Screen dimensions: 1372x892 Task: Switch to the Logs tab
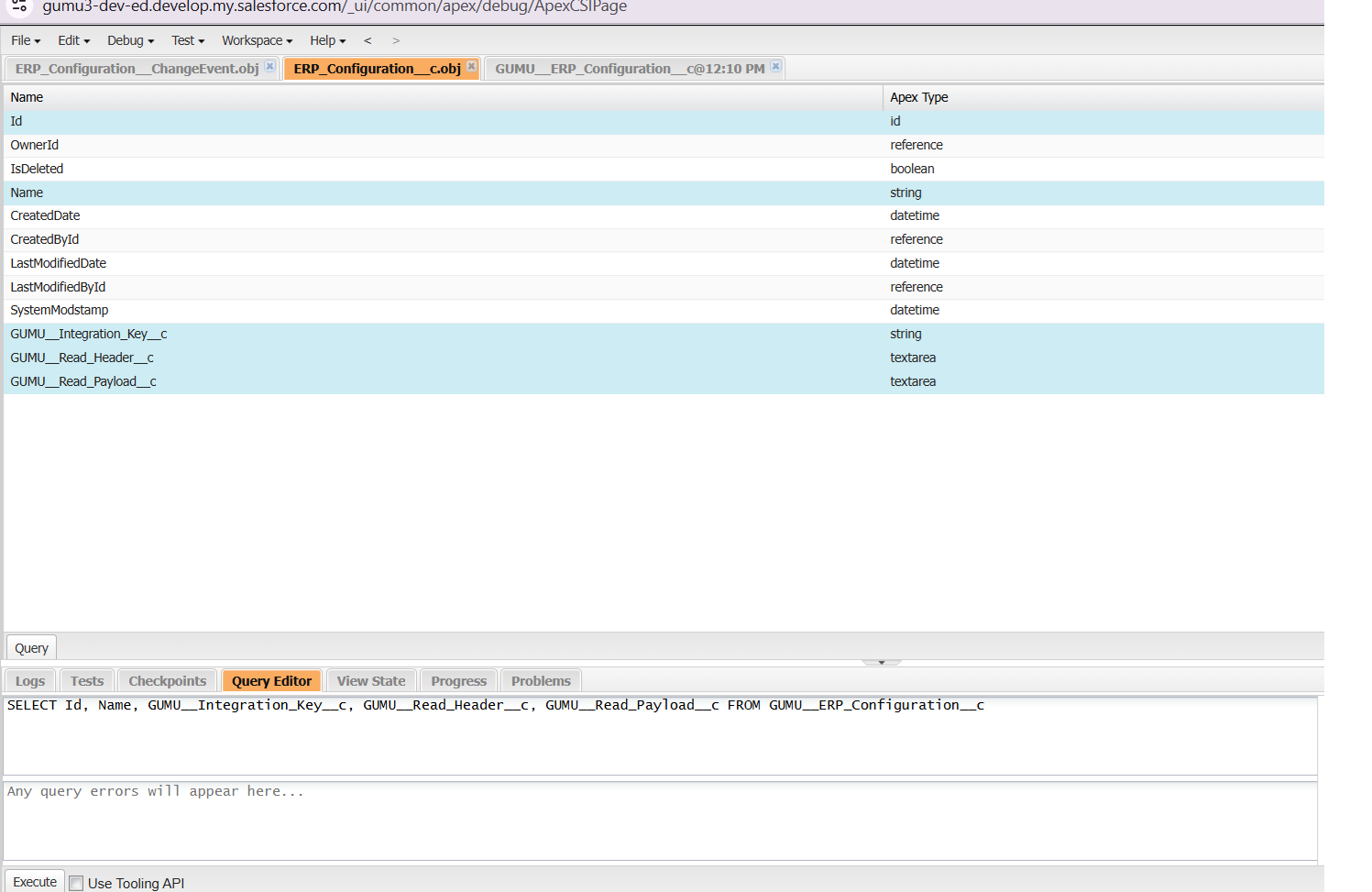(30, 681)
